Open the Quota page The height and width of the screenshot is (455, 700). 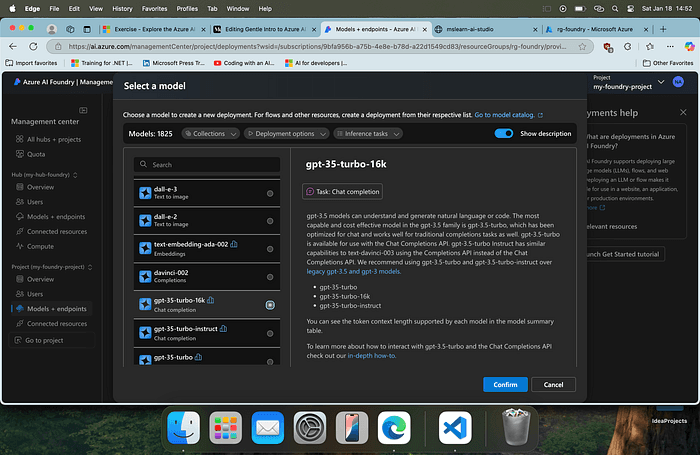tap(31, 154)
